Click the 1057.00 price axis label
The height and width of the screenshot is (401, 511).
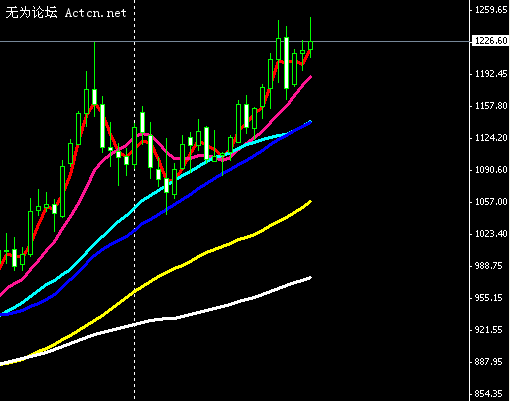[x=491, y=202]
